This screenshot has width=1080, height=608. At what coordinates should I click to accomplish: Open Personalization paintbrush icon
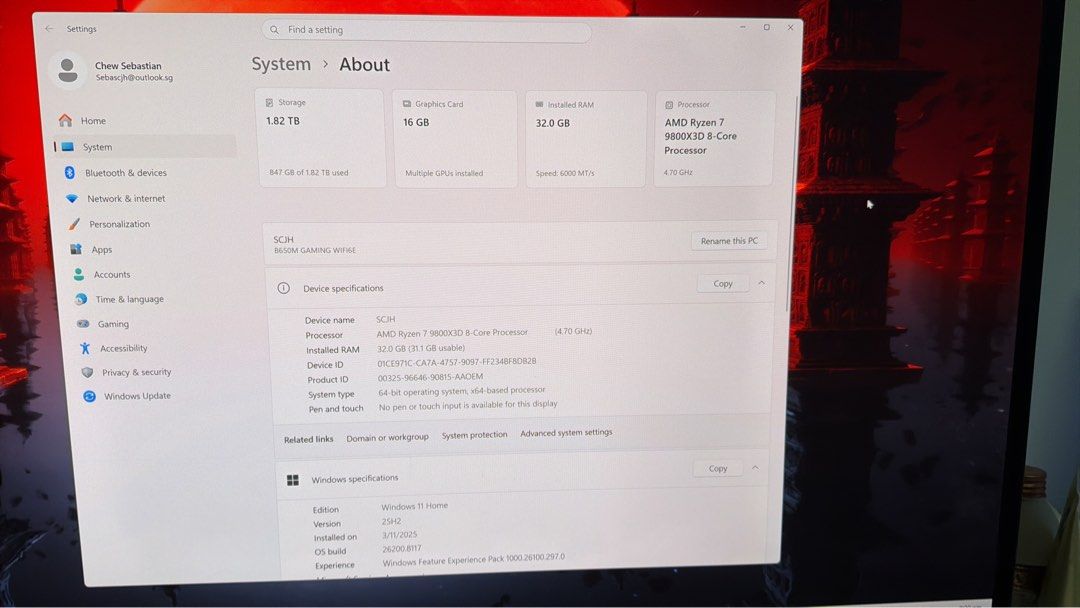point(74,224)
